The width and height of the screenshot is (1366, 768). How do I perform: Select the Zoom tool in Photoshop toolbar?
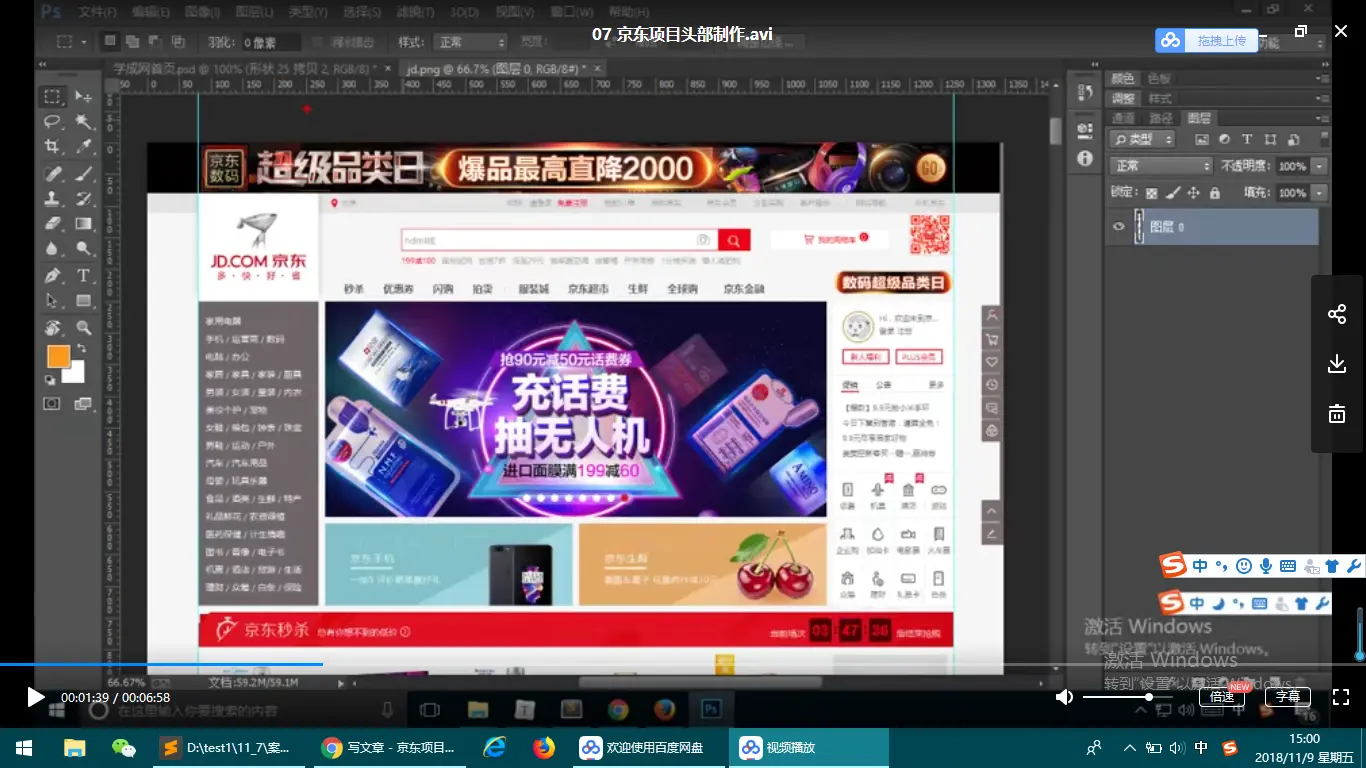84,328
